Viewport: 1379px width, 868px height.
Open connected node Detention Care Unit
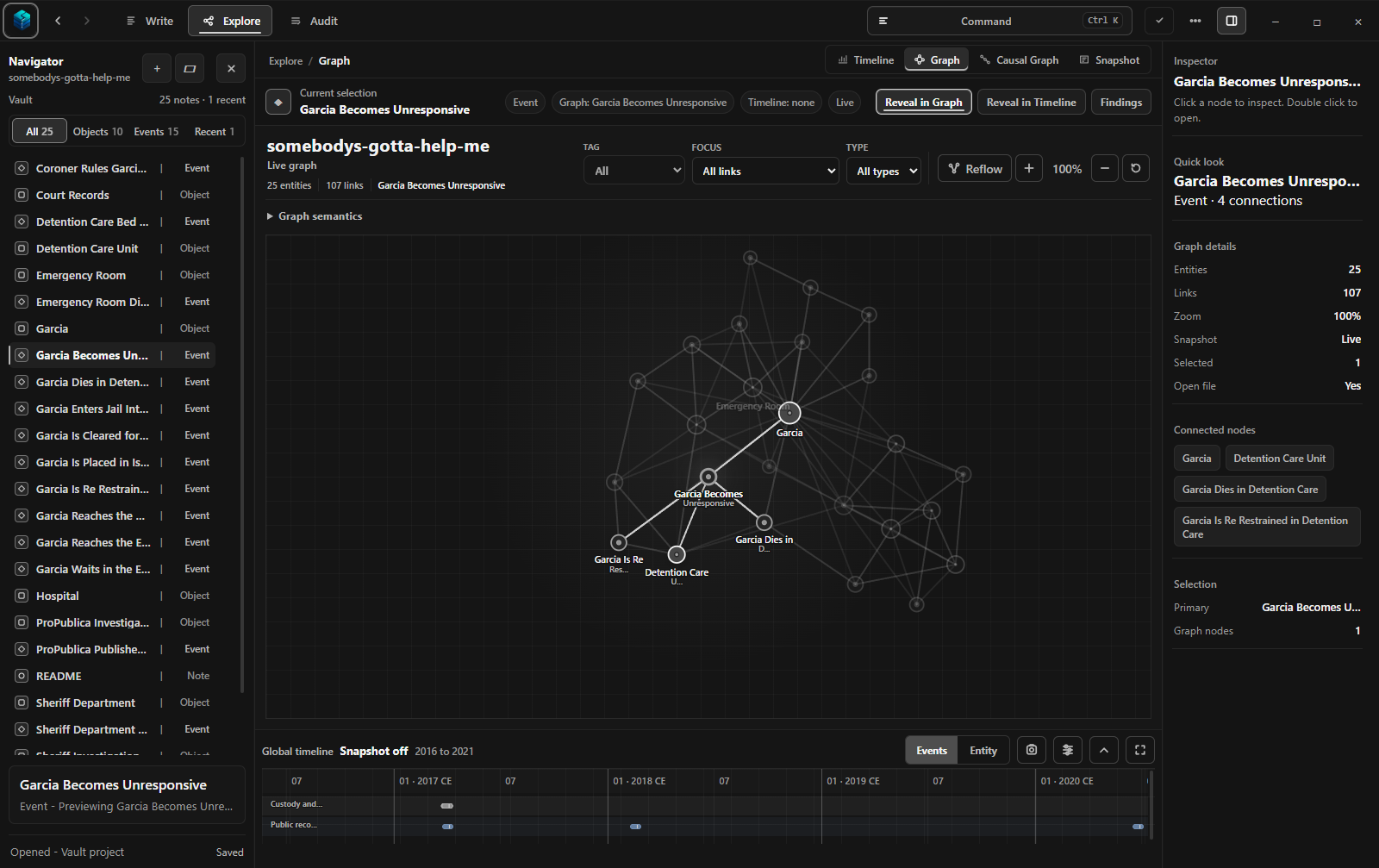(x=1280, y=459)
